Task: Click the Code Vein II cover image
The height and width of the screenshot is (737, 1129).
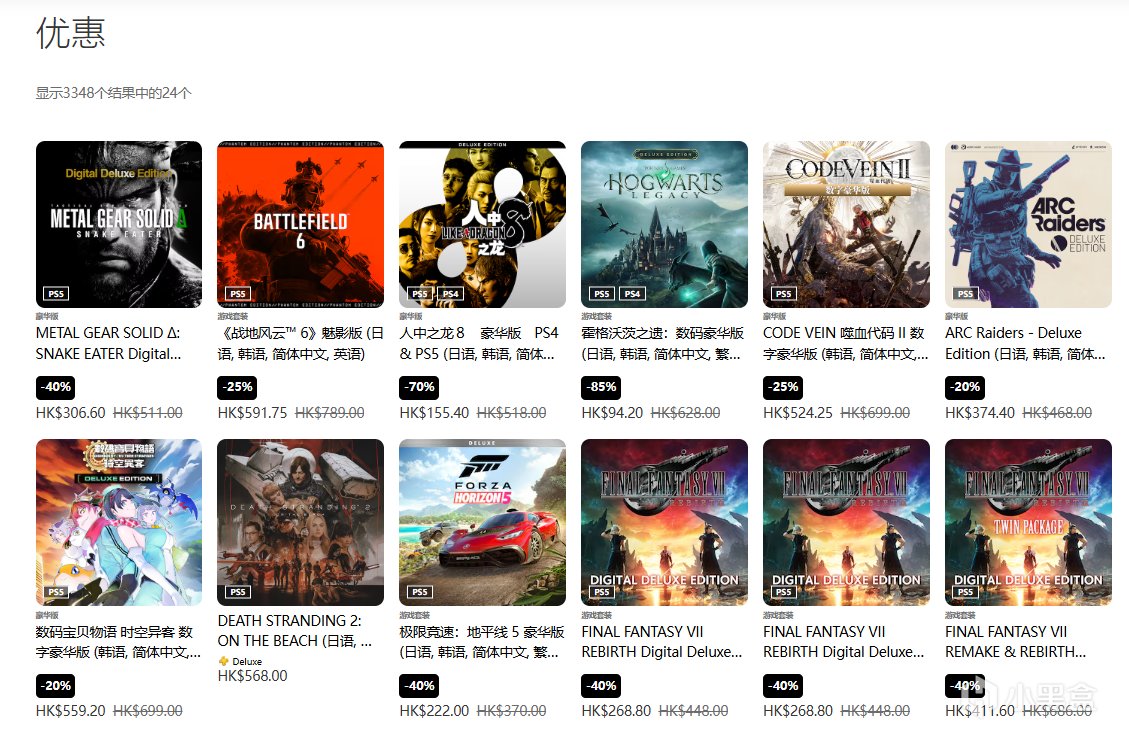Action: pos(846,224)
